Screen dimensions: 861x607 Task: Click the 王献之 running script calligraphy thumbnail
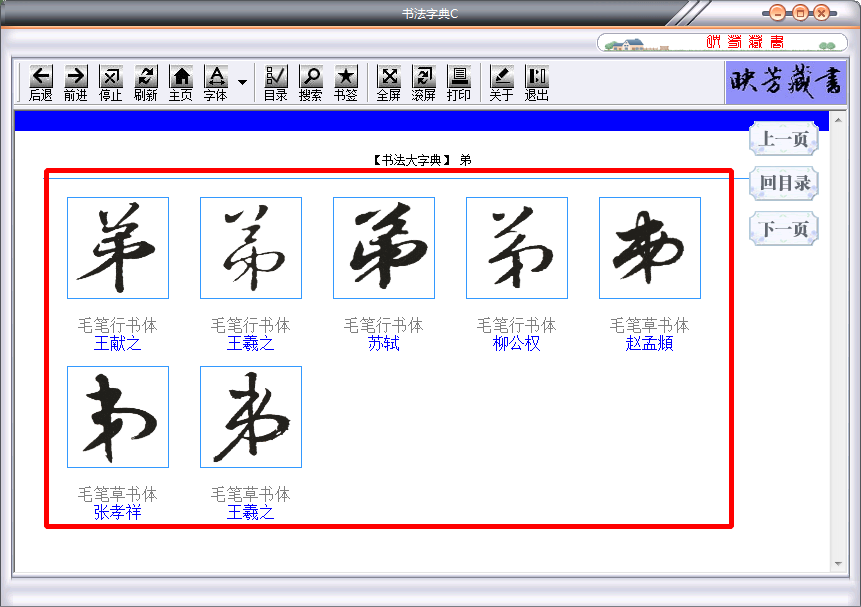pos(118,248)
